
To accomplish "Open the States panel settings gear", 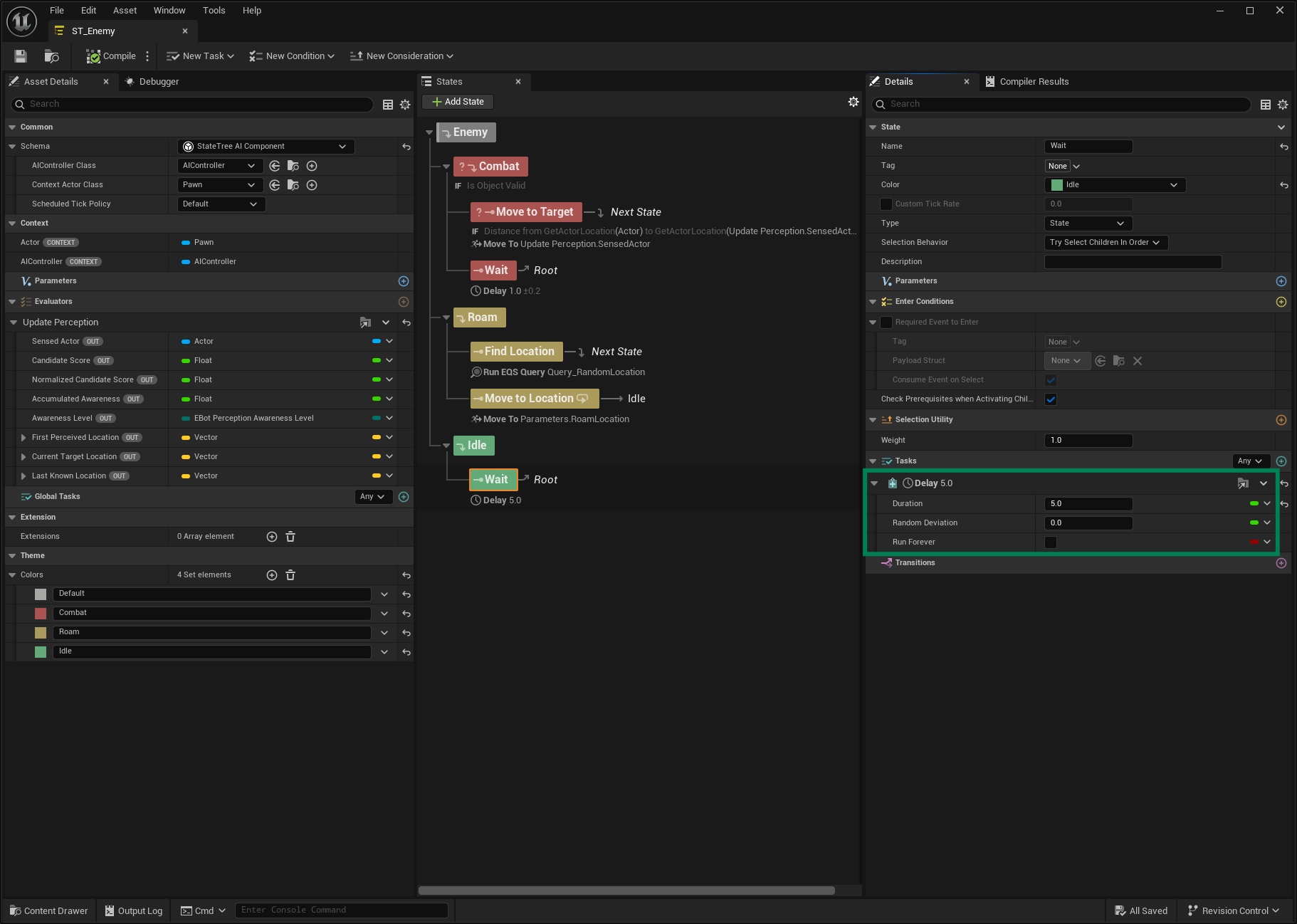I will pos(853,102).
